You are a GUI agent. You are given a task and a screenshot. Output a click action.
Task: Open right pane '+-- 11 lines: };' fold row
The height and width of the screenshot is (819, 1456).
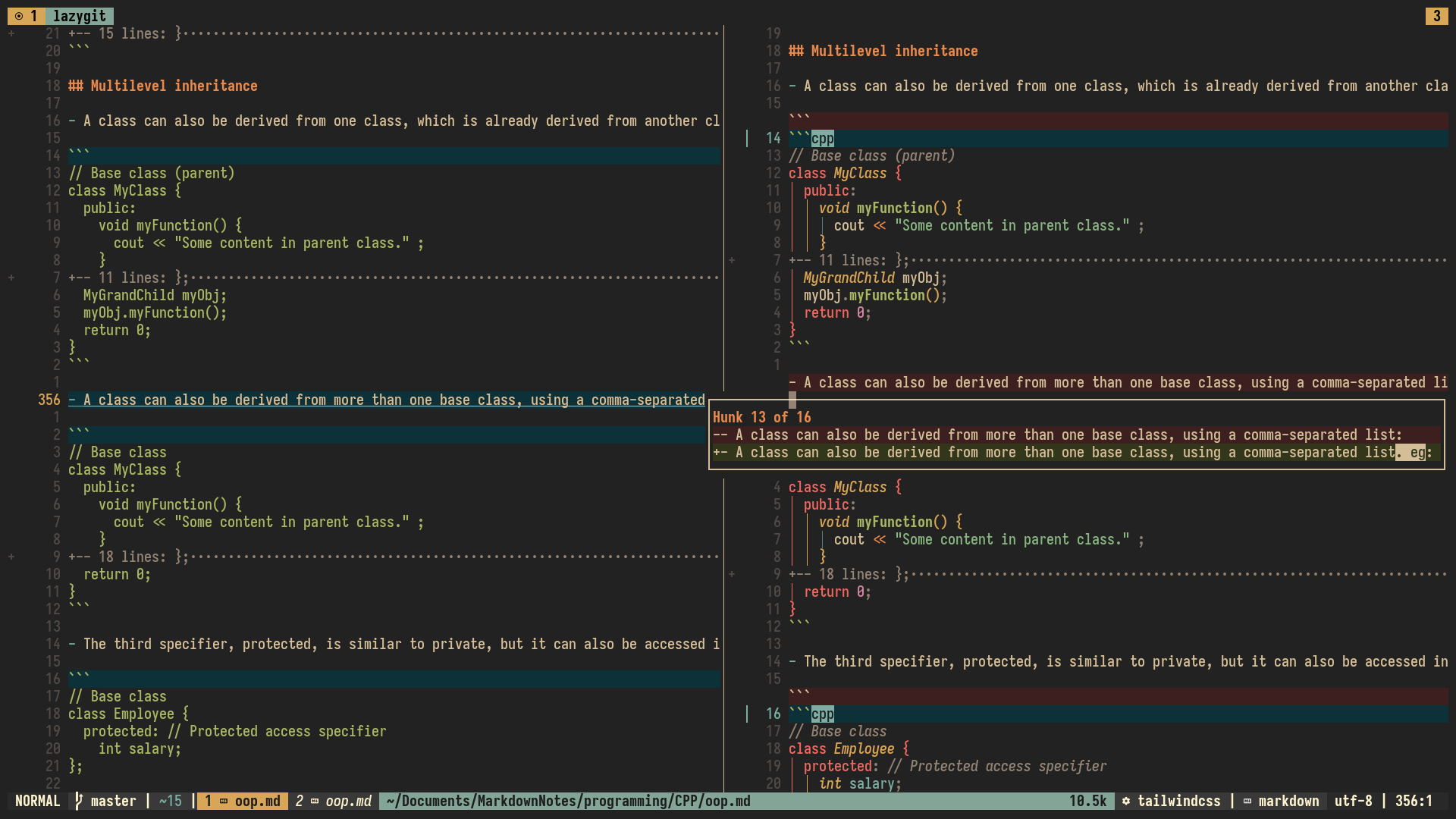click(1118, 260)
